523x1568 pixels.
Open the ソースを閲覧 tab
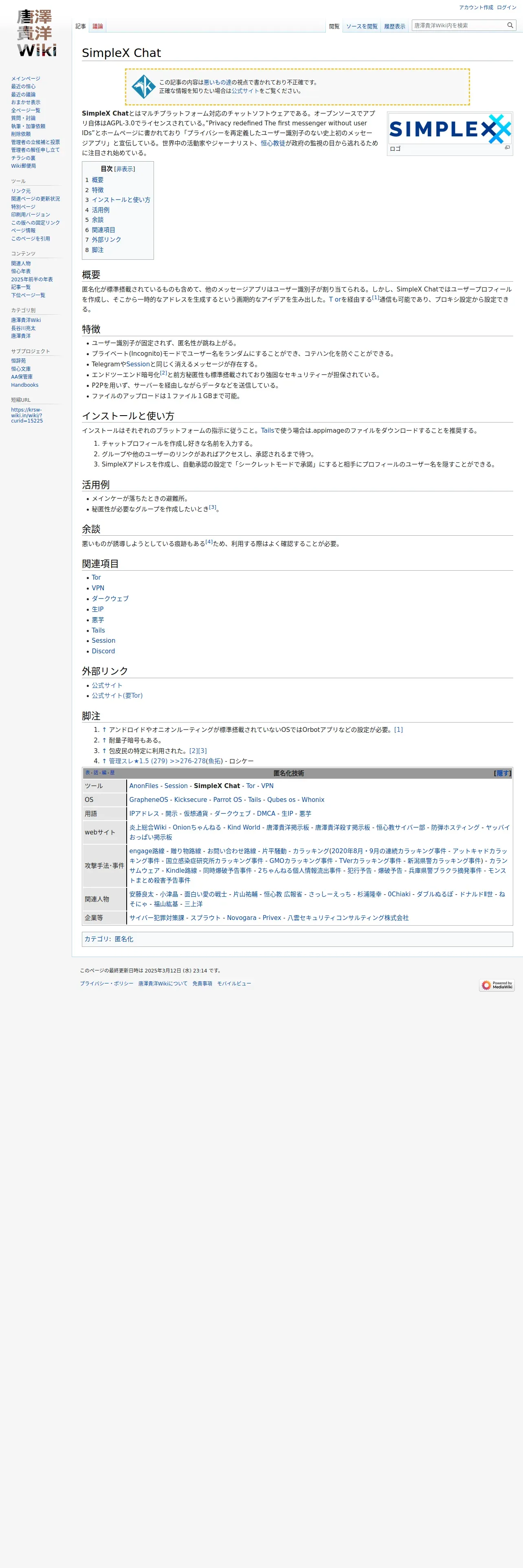click(x=362, y=27)
